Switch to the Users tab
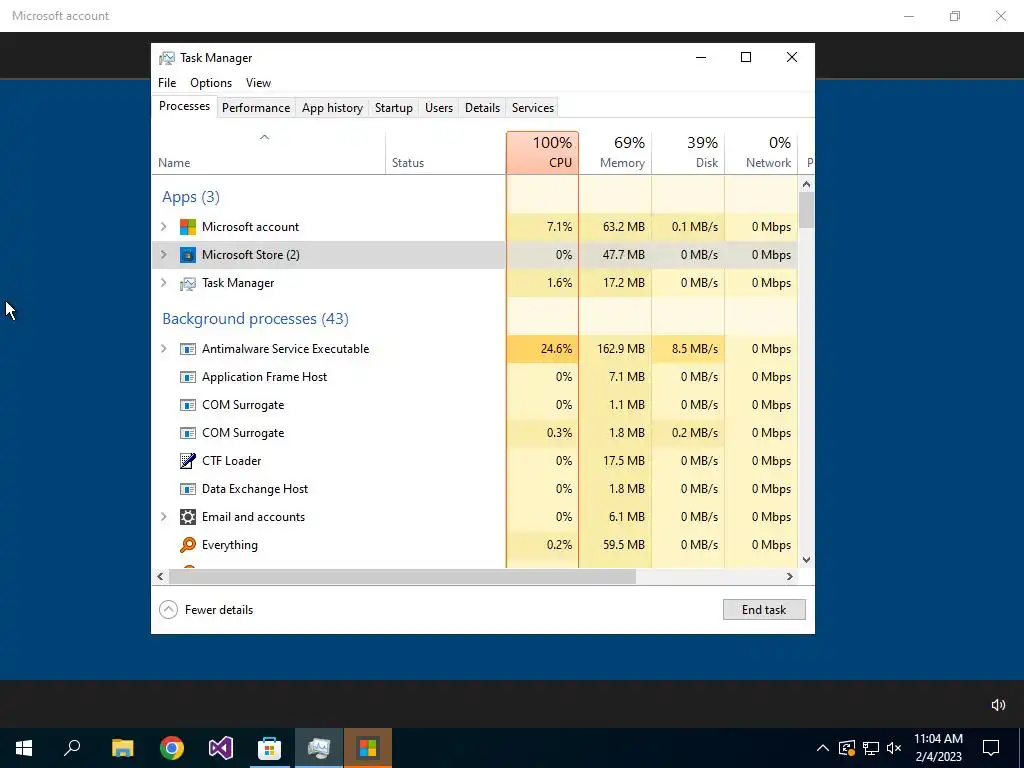 439,108
